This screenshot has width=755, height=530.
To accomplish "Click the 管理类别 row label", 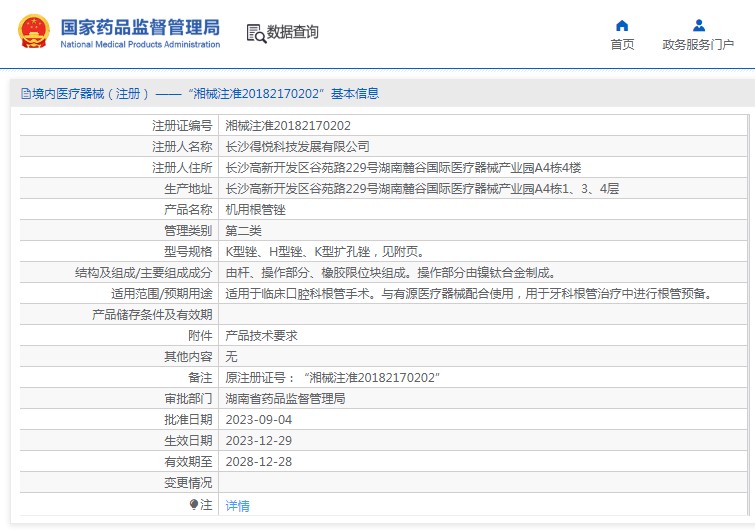I will [188, 231].
